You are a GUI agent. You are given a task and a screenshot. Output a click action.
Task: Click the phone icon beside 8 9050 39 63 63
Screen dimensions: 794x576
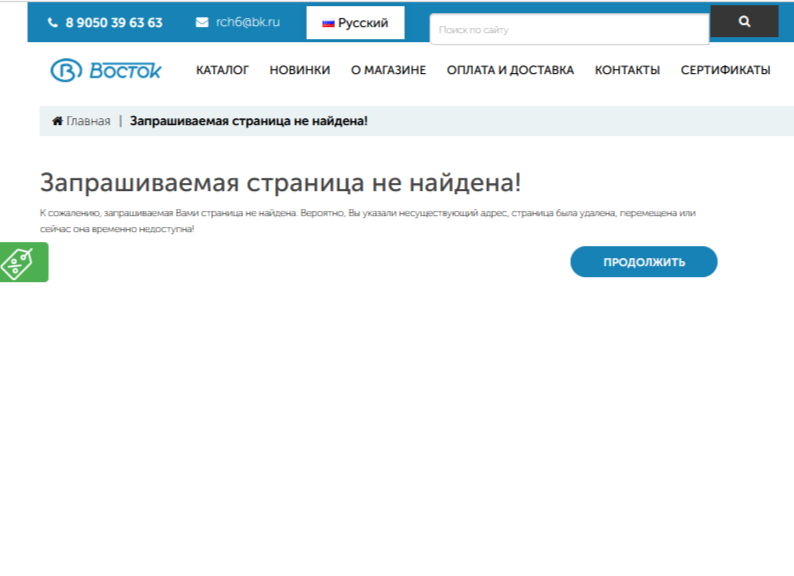tap(53, 22)
